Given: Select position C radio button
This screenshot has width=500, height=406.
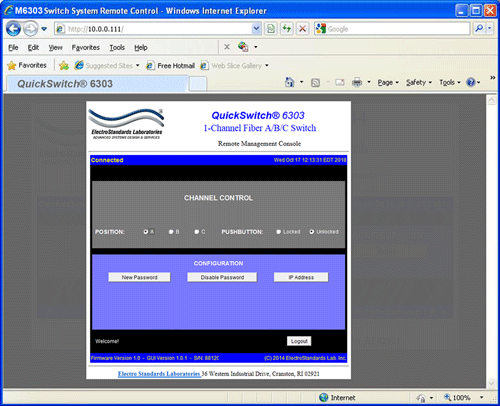Looking at the screenshot, I should [197, 232].
